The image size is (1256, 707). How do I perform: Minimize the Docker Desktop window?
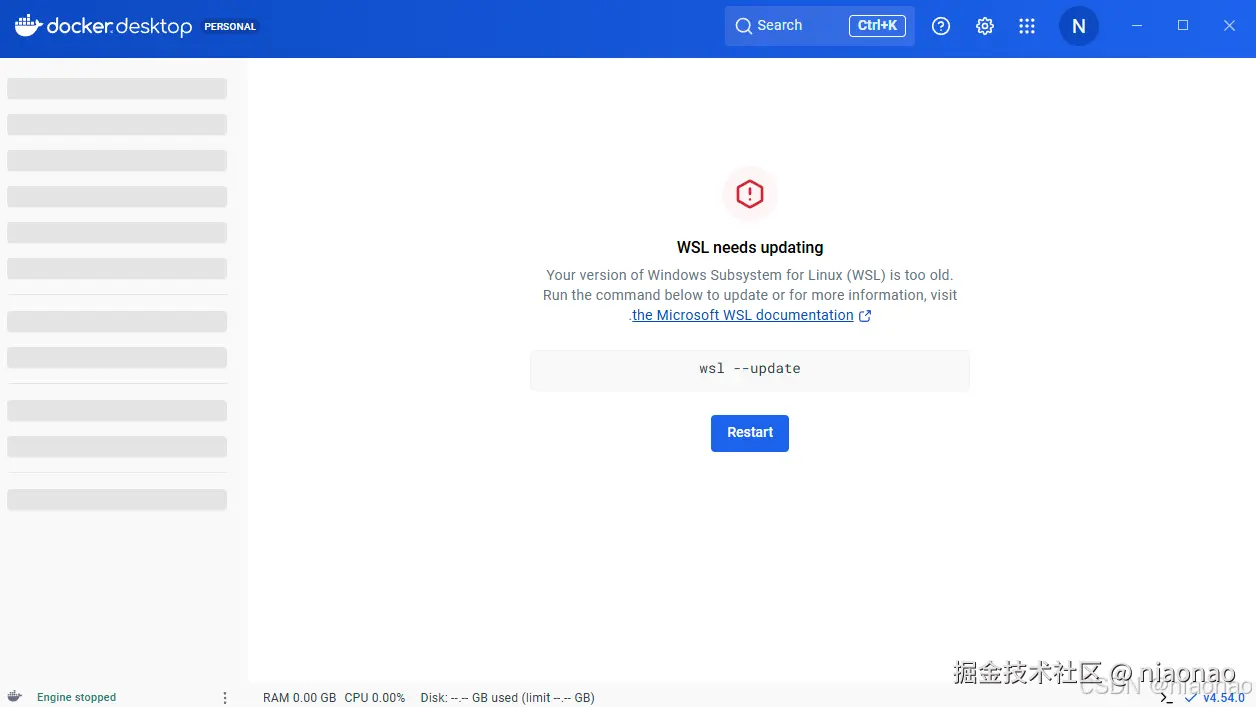click(1137, 26)
